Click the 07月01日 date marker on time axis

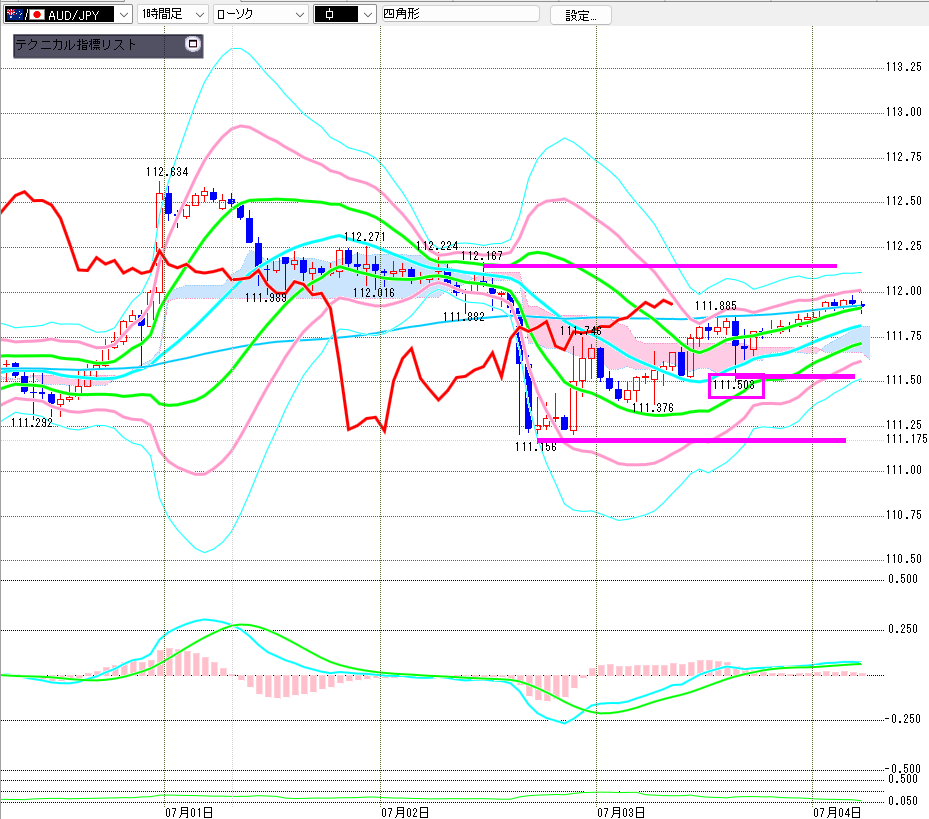(x=189, y=812)
